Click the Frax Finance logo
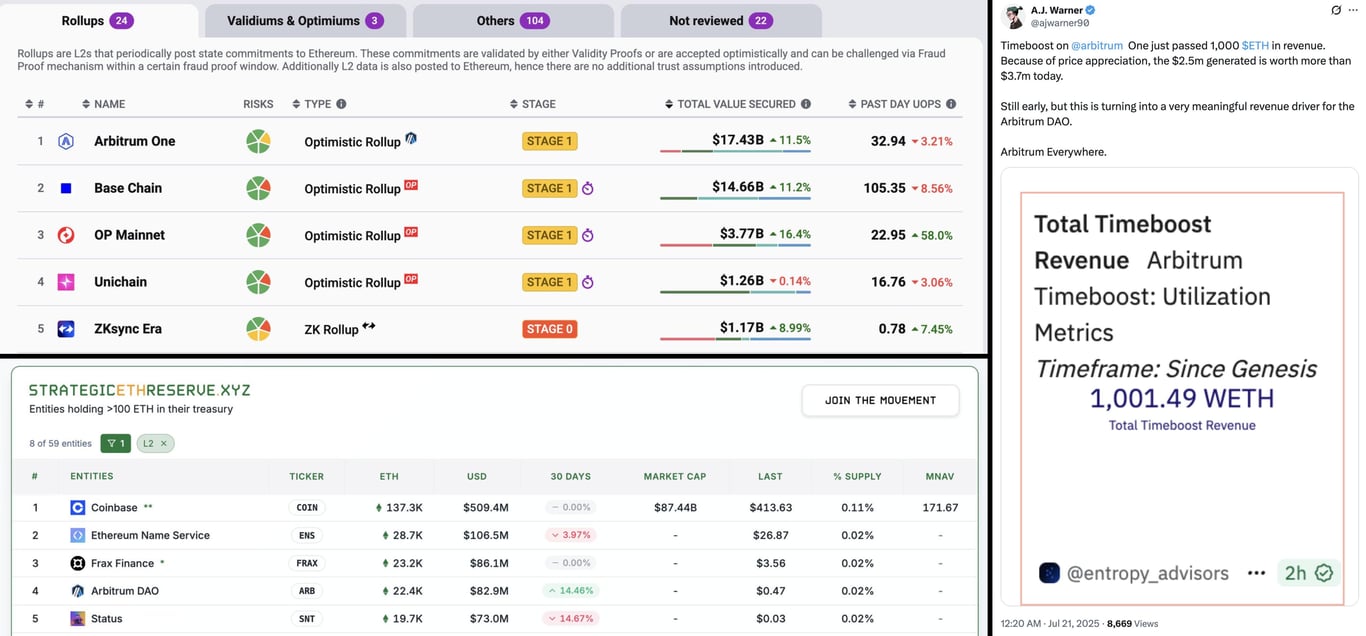 click(78, 563)
